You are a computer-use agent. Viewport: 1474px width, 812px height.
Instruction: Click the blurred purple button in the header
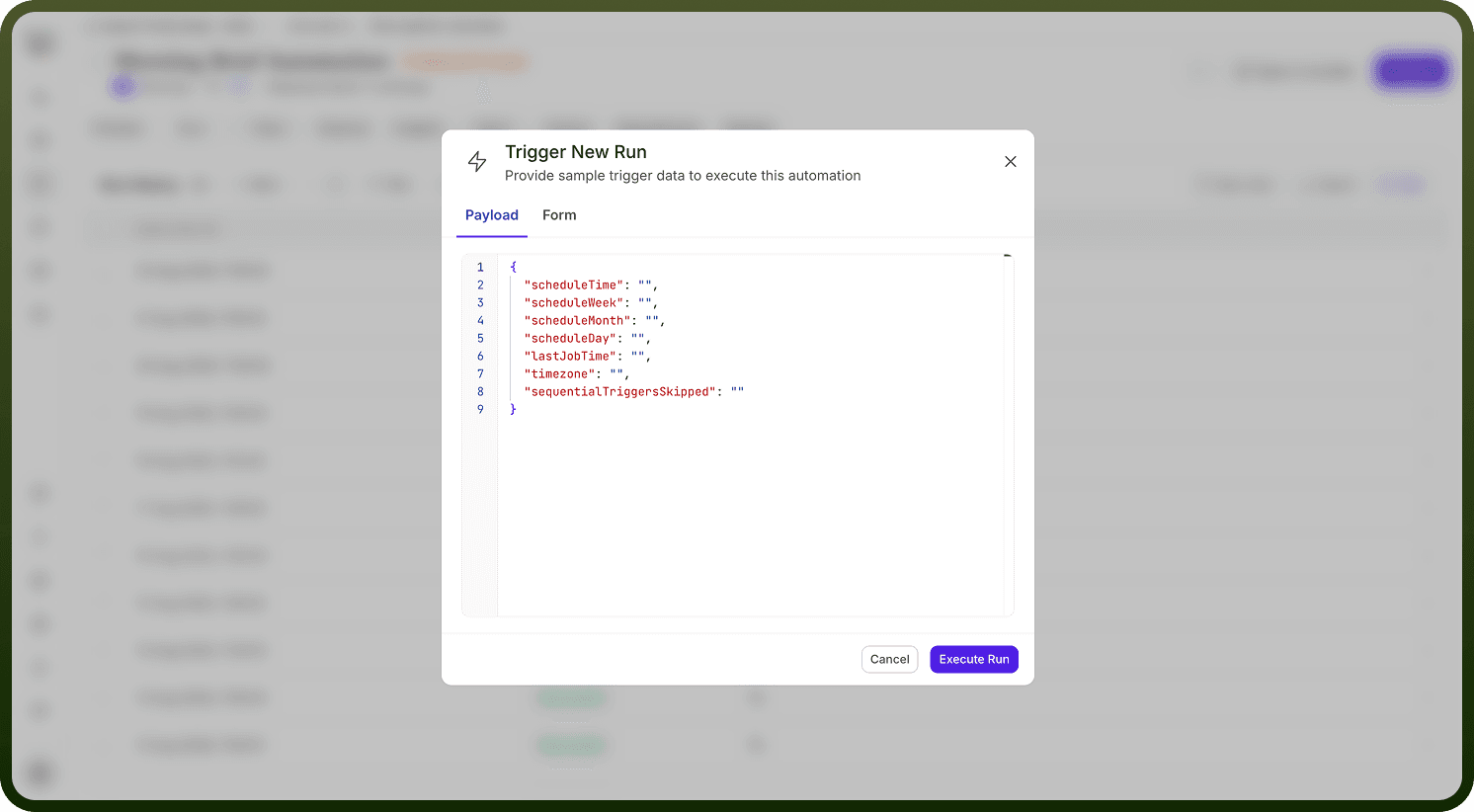(x=1411, y=71)
